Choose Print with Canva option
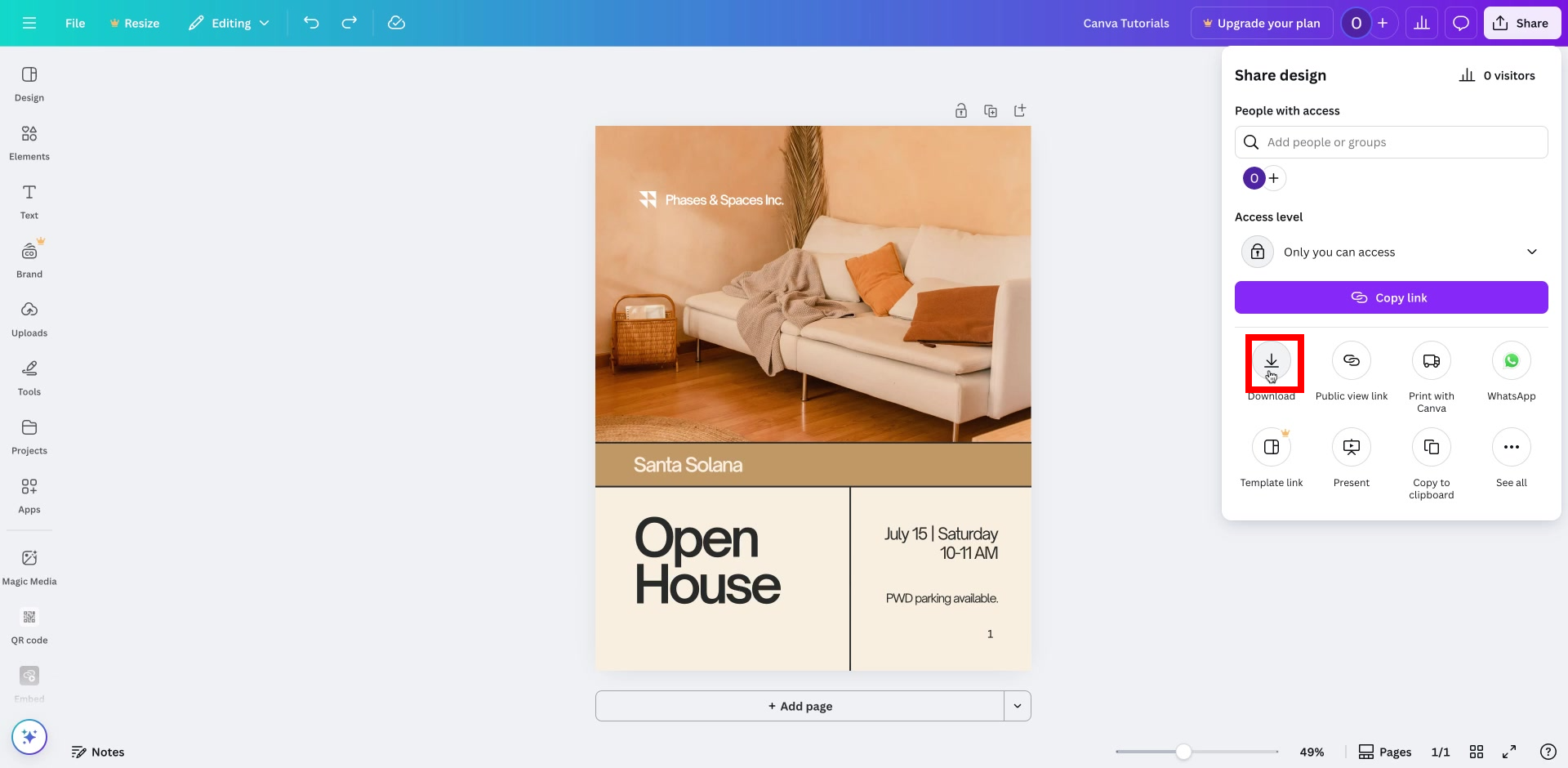Viewport: 1568px width, 768px height. pos(1431,360)
